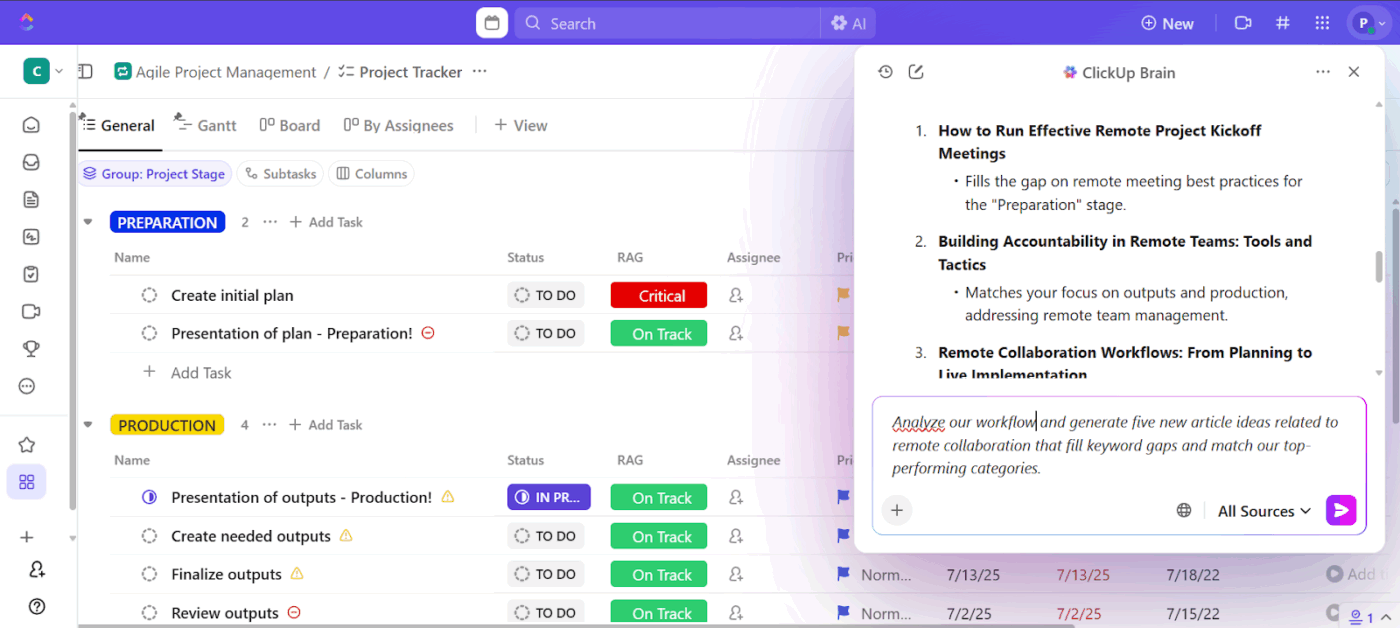The width and height of the screenshot is (1400, 628).
Task: Toggle the Subtasks filter
Action: [280, 173]
